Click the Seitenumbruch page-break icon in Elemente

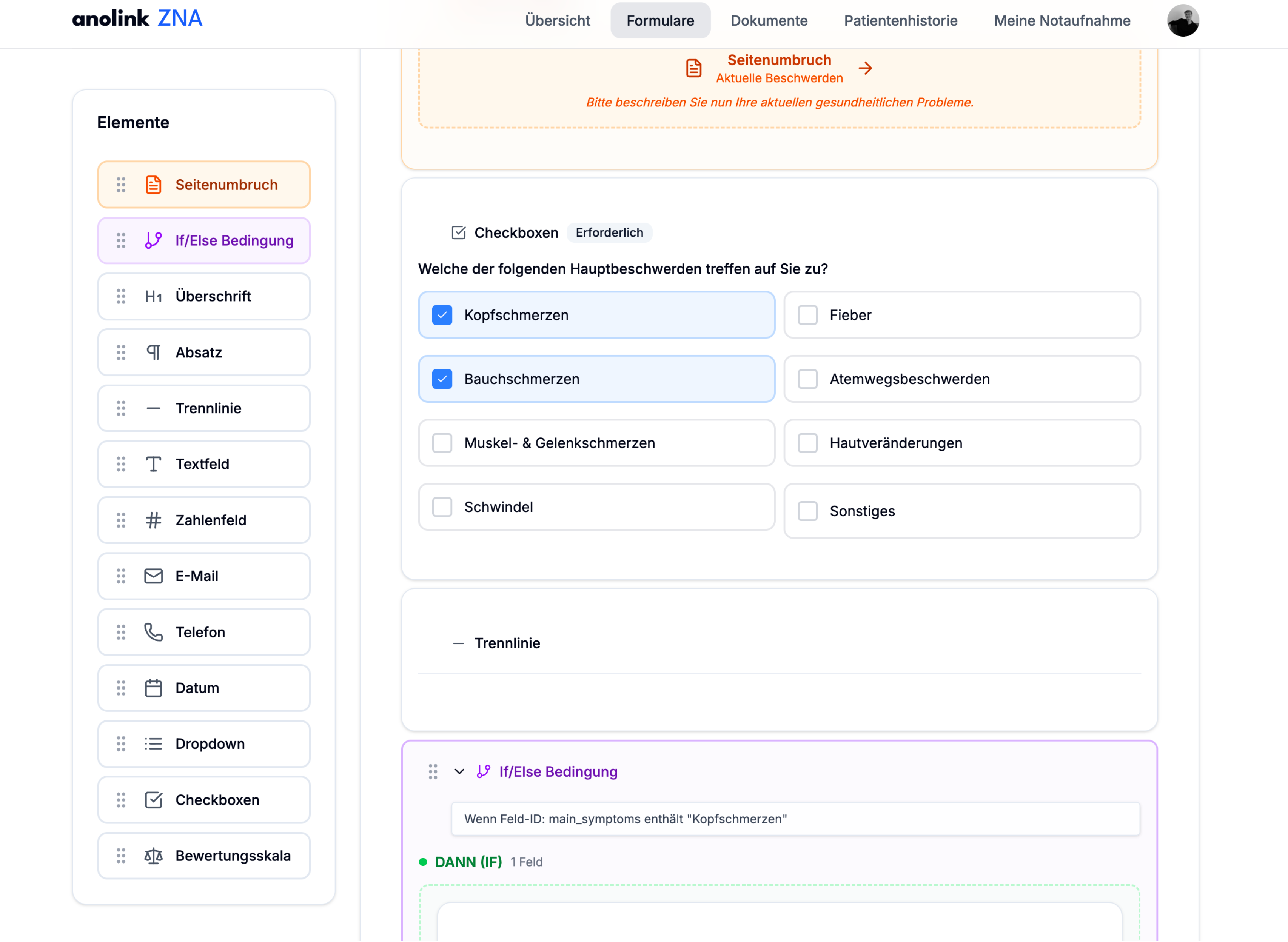(x=153, y=185)
